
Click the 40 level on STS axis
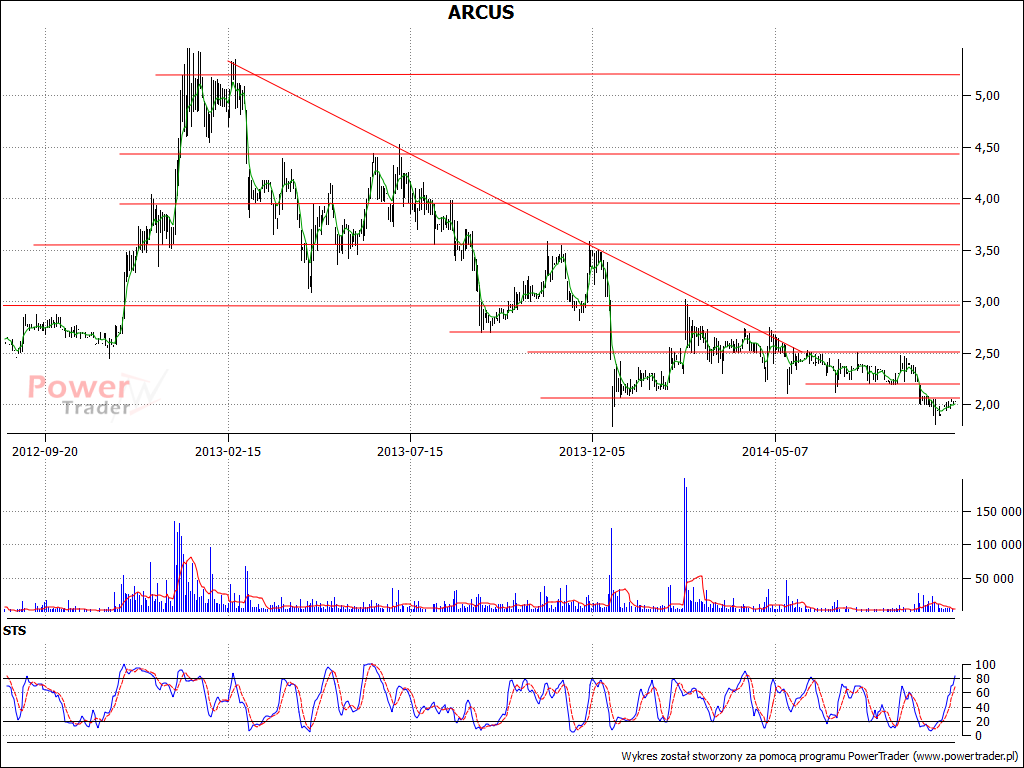982,708
